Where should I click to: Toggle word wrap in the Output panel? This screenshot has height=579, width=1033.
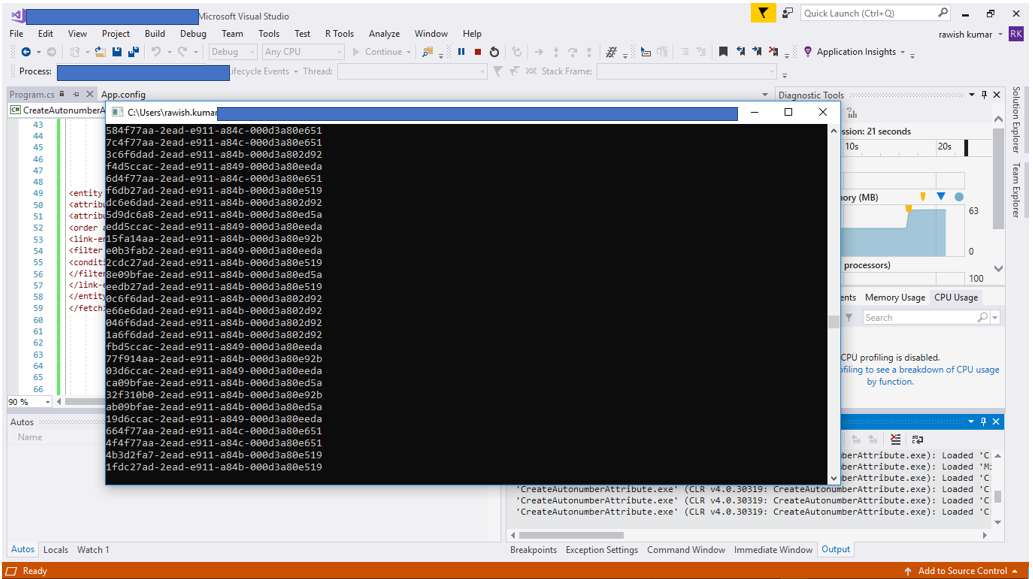click(x=917, y=439)
